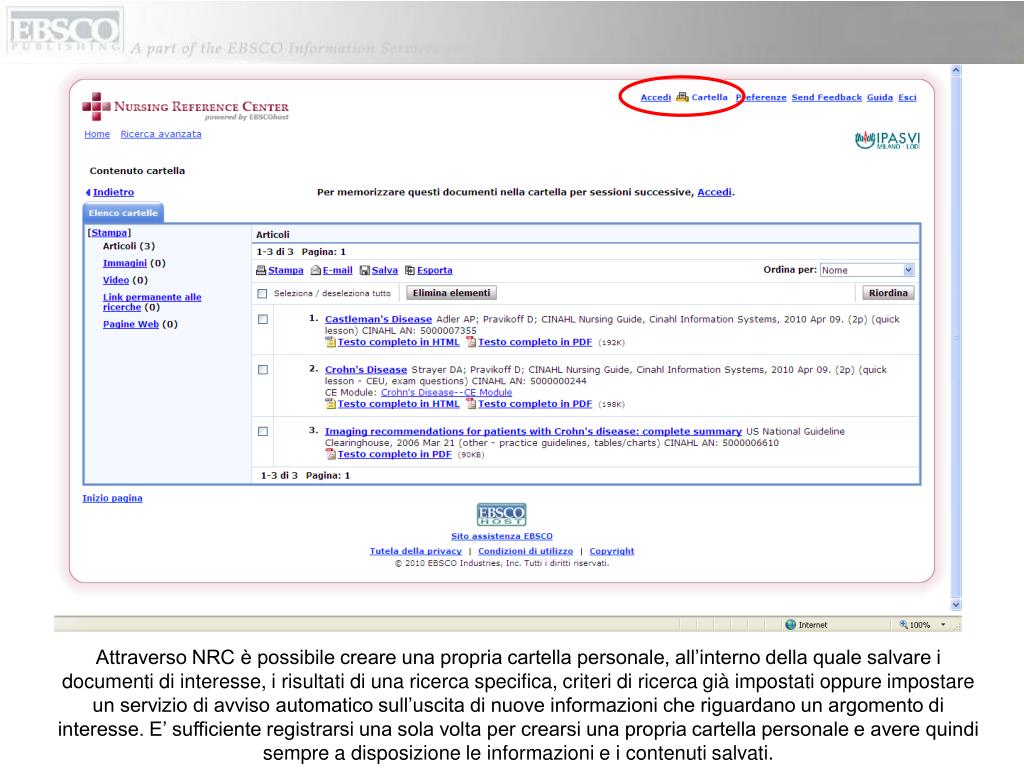
Task: Tick the checkbox for Castleman's Disease
Action: [x=263, y=319]
